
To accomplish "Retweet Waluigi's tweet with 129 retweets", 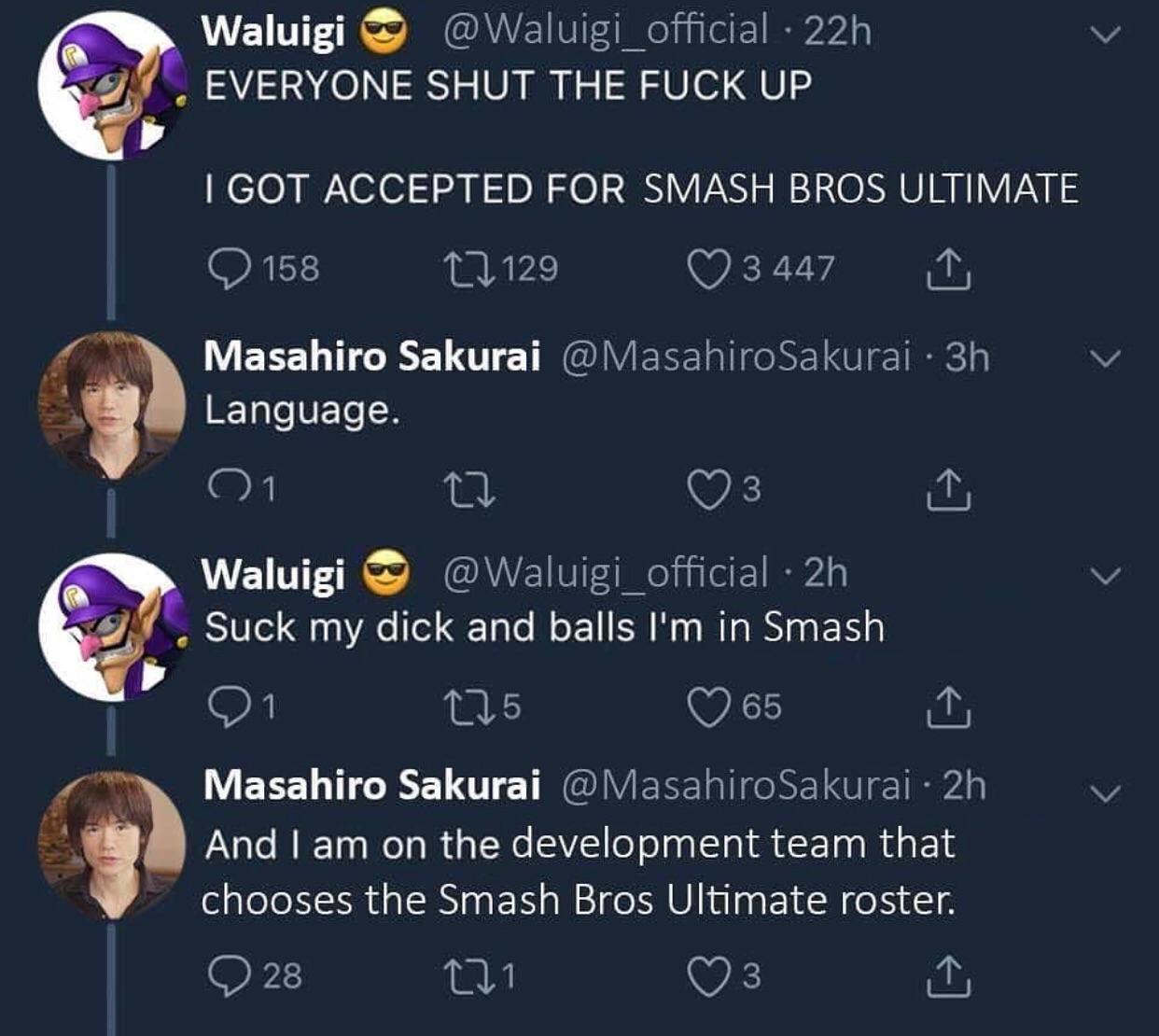I will (467, 269).
